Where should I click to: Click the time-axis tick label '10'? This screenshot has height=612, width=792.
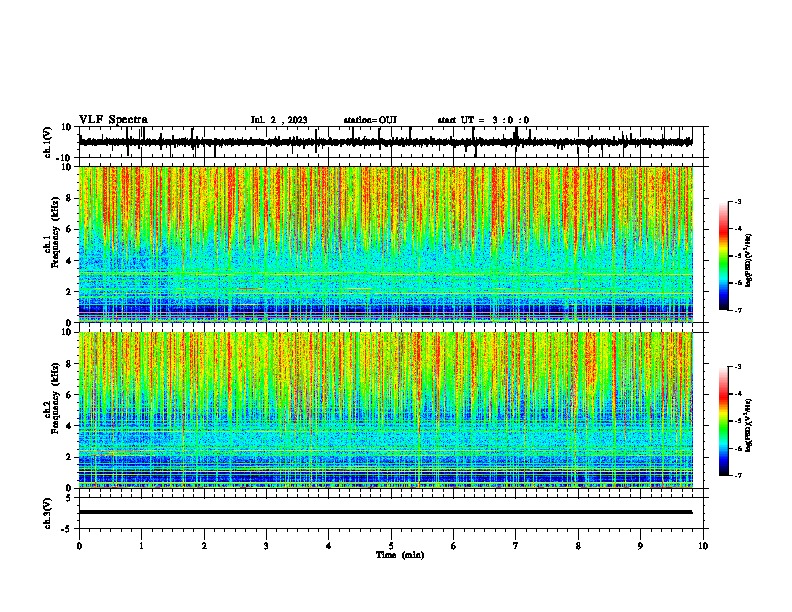pos(703,546)
